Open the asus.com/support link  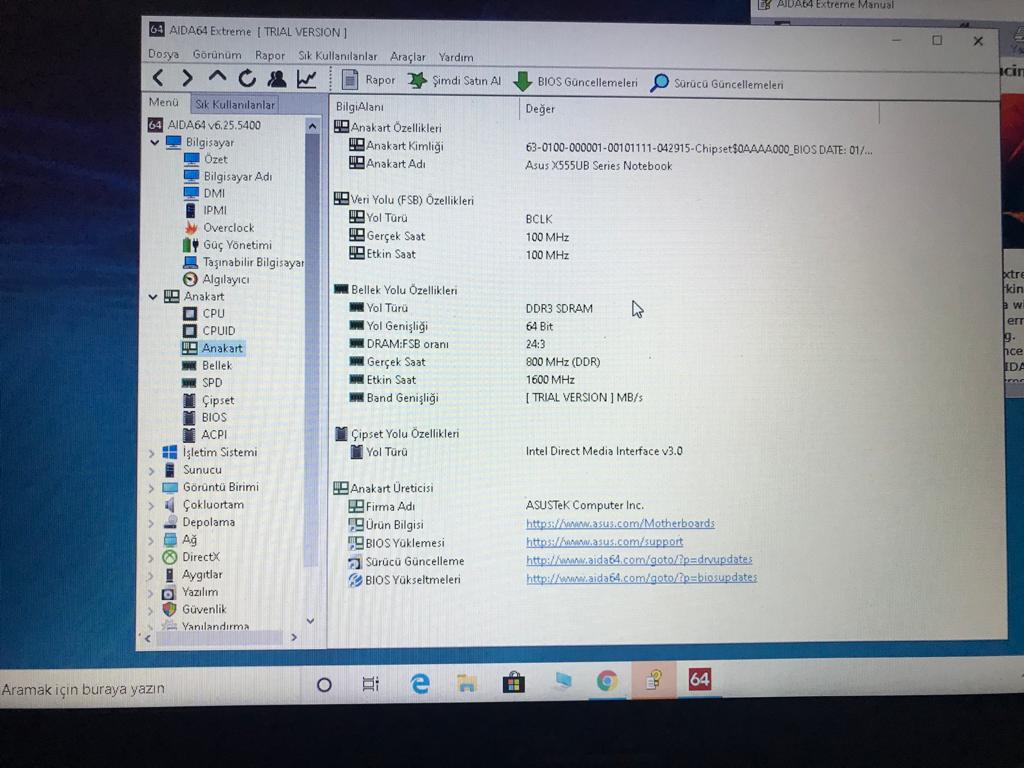click(605, 541)
